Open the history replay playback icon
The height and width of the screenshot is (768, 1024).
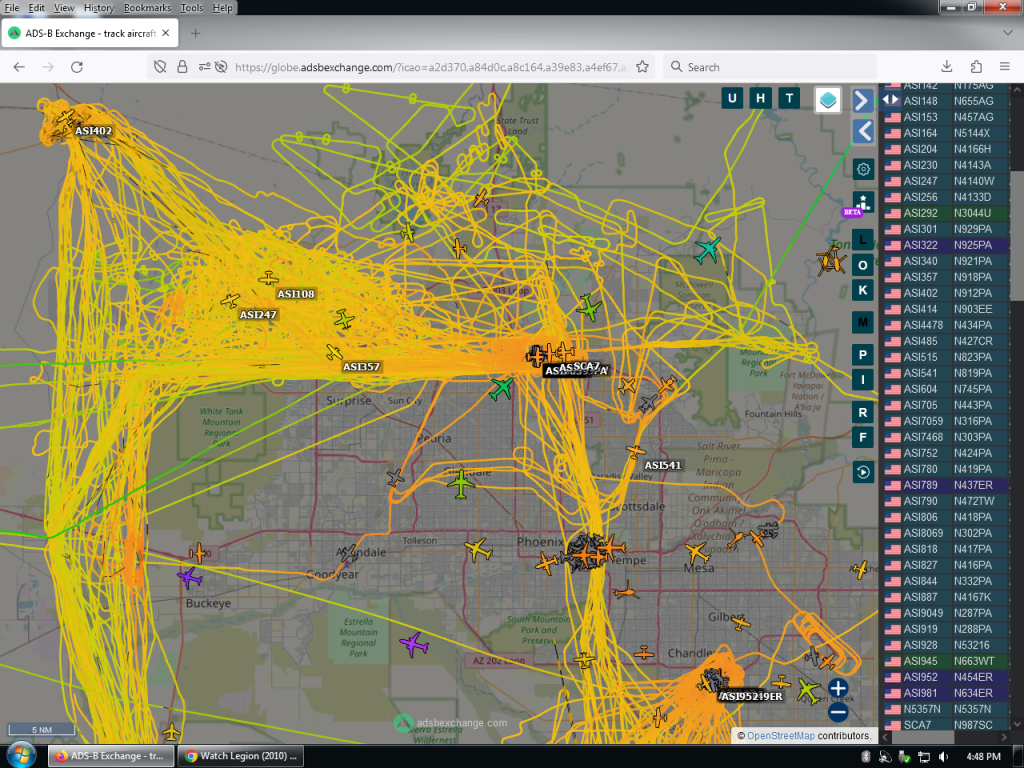pos(863,472)
